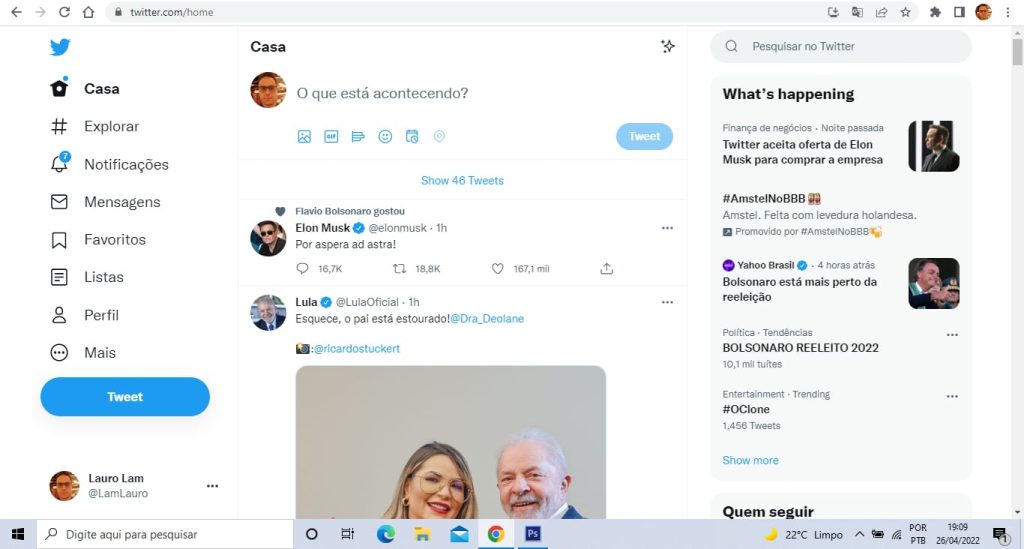
Task: Click the location pin icon in composer
Action: 440,136
